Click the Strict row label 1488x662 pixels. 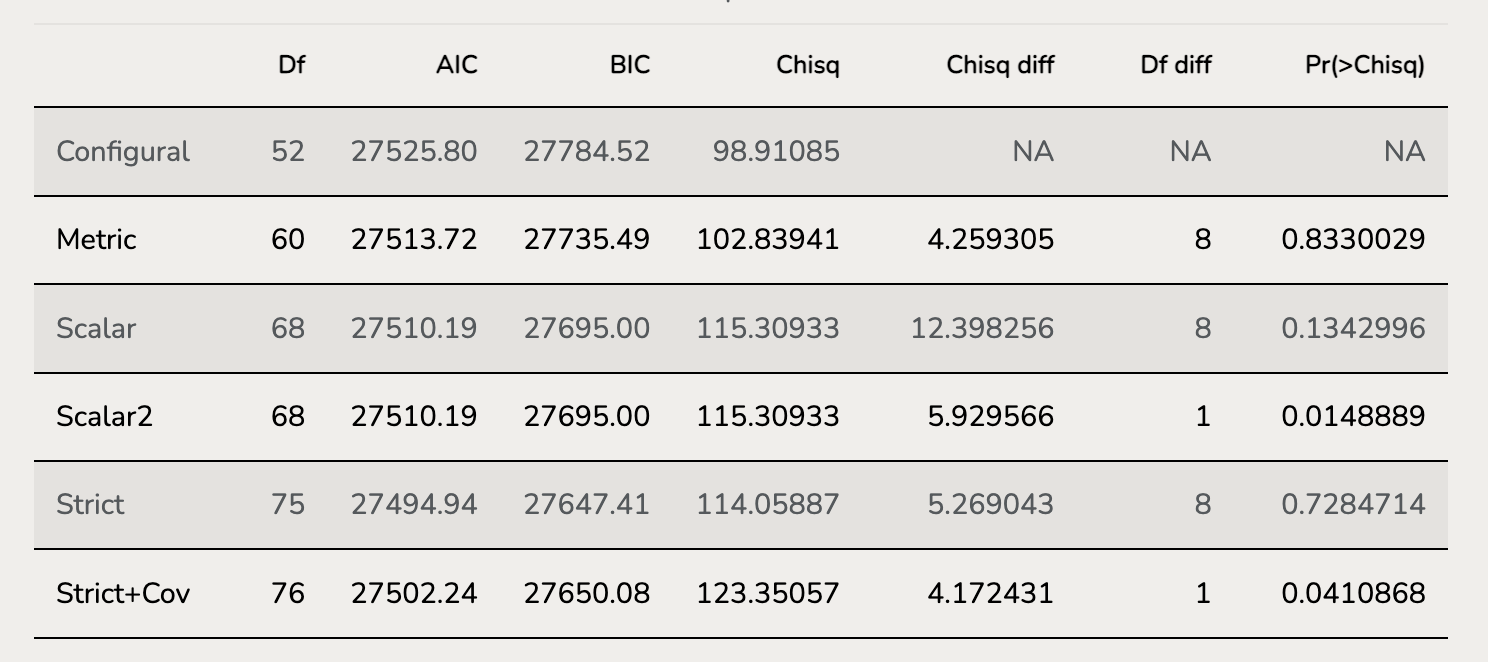pyautogui.click(x=90, y=504)
